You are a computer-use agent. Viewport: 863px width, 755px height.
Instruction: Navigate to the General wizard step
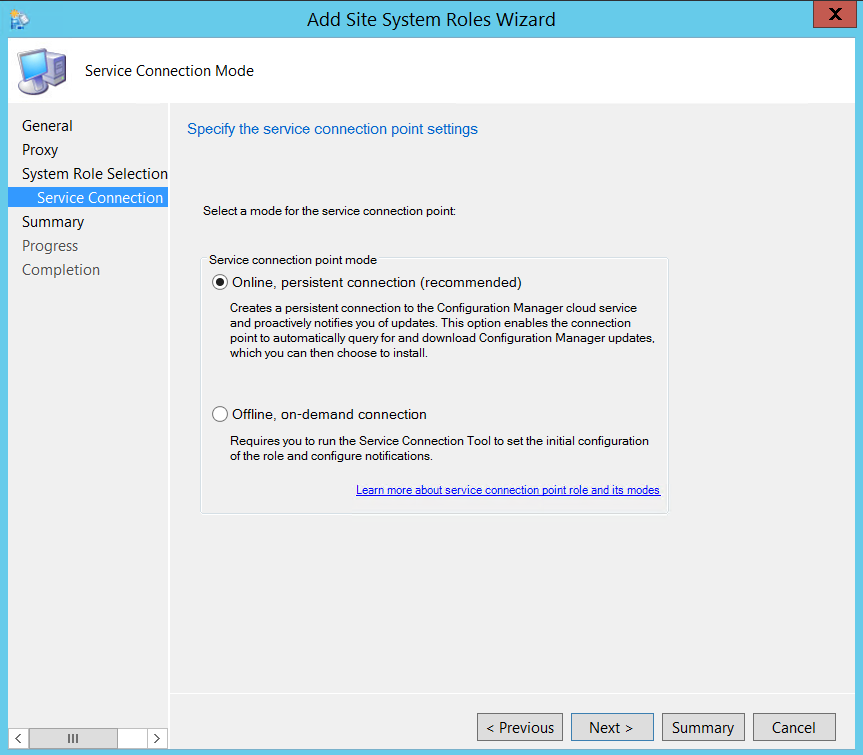[x=47, y=125]
